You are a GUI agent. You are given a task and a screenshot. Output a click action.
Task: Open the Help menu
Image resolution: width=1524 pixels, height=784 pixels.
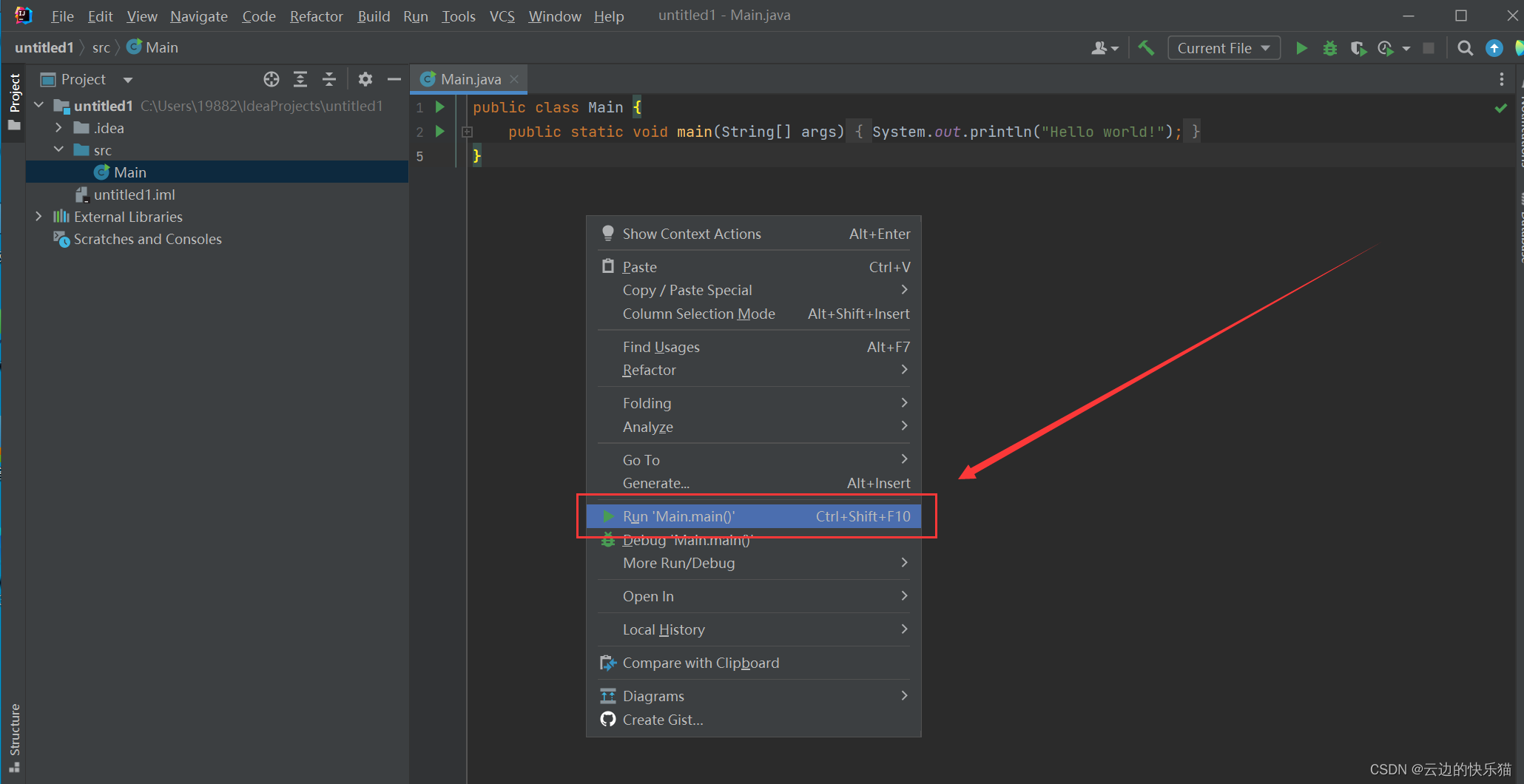(x=609, y=16)
